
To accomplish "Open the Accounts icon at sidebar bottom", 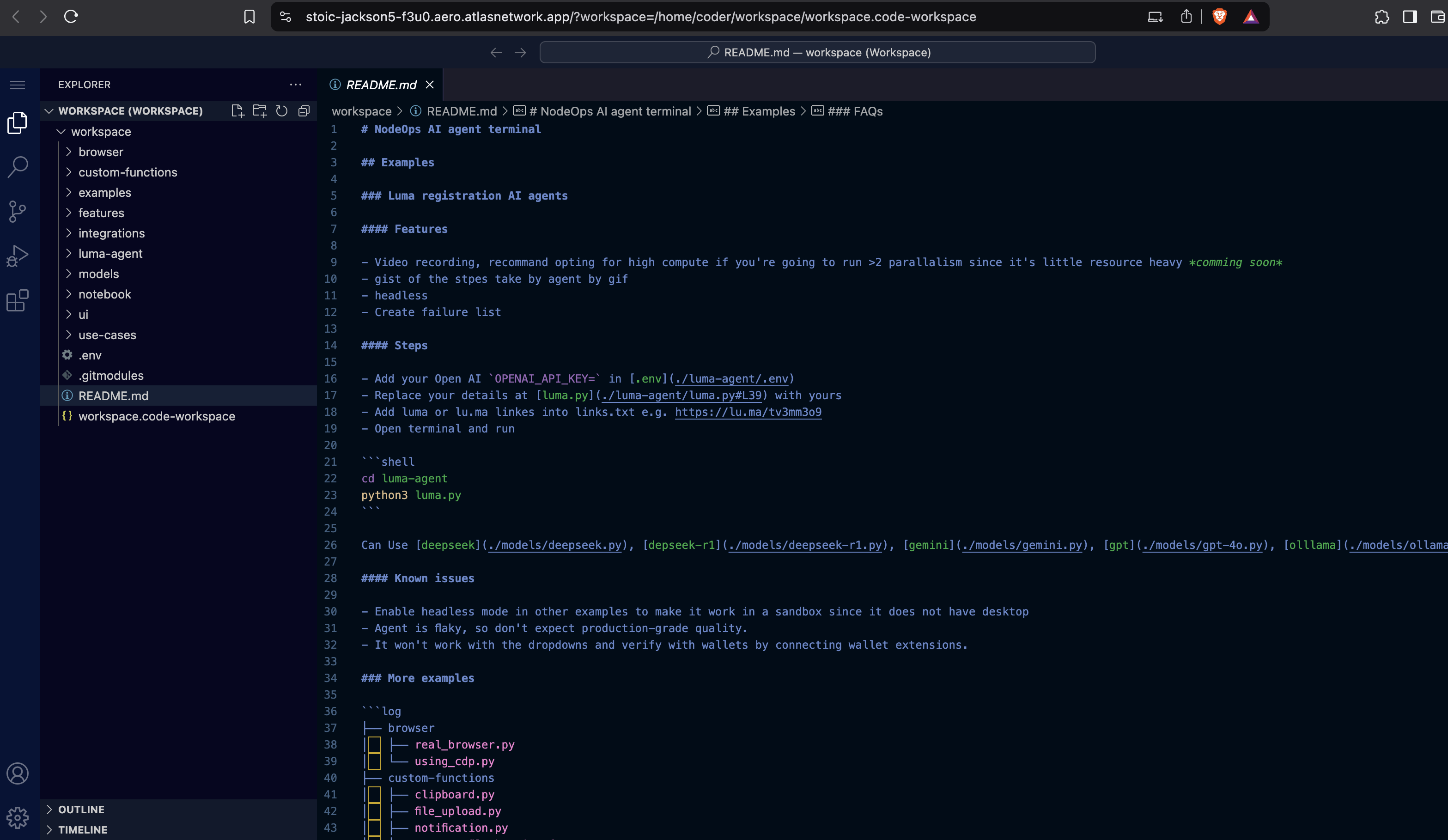I will (17, 774).
